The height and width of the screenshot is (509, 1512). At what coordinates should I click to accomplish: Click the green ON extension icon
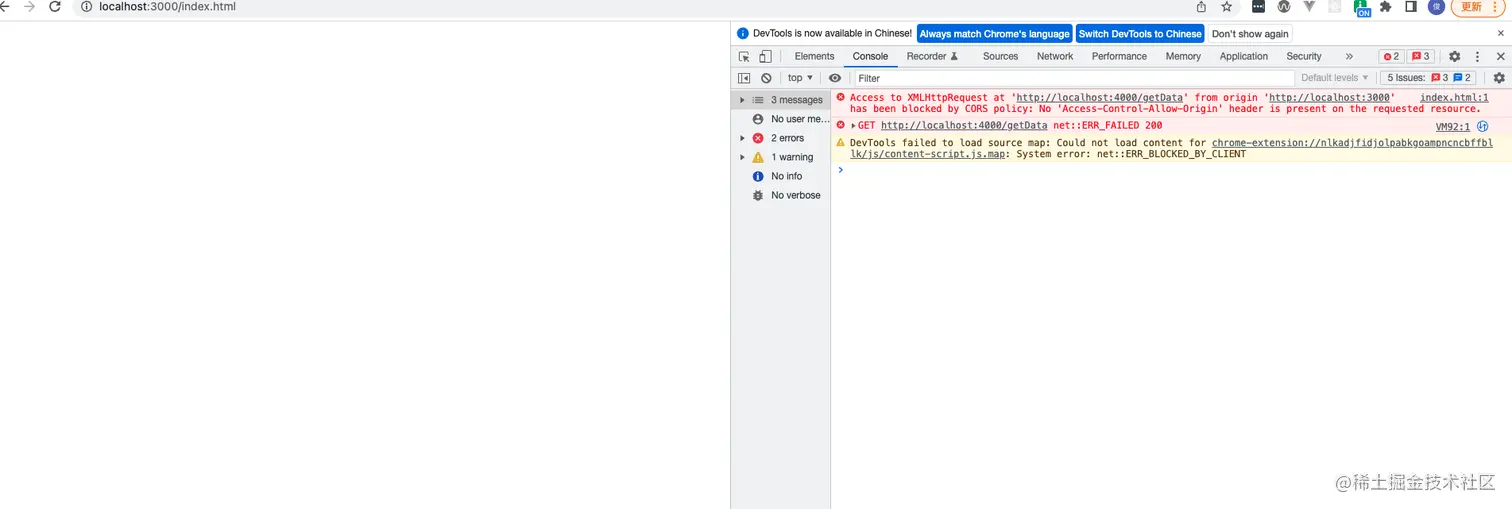point(1362,8)
